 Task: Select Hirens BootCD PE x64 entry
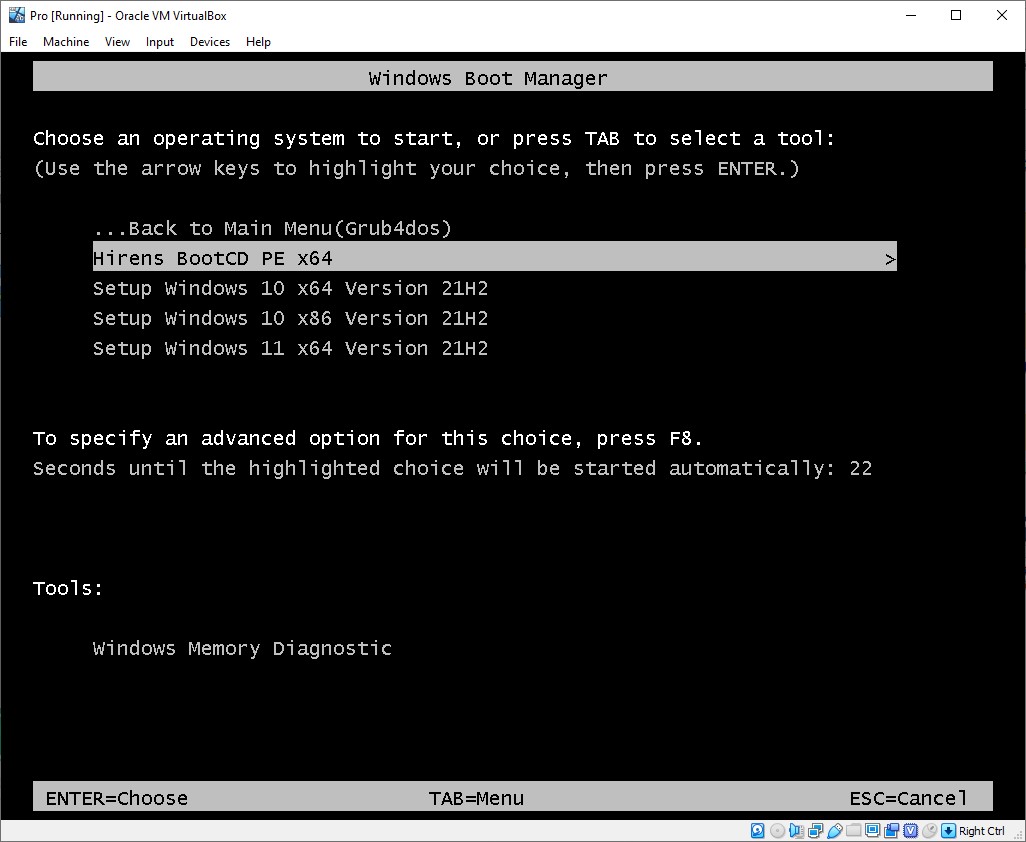click(x=495, y=258)
